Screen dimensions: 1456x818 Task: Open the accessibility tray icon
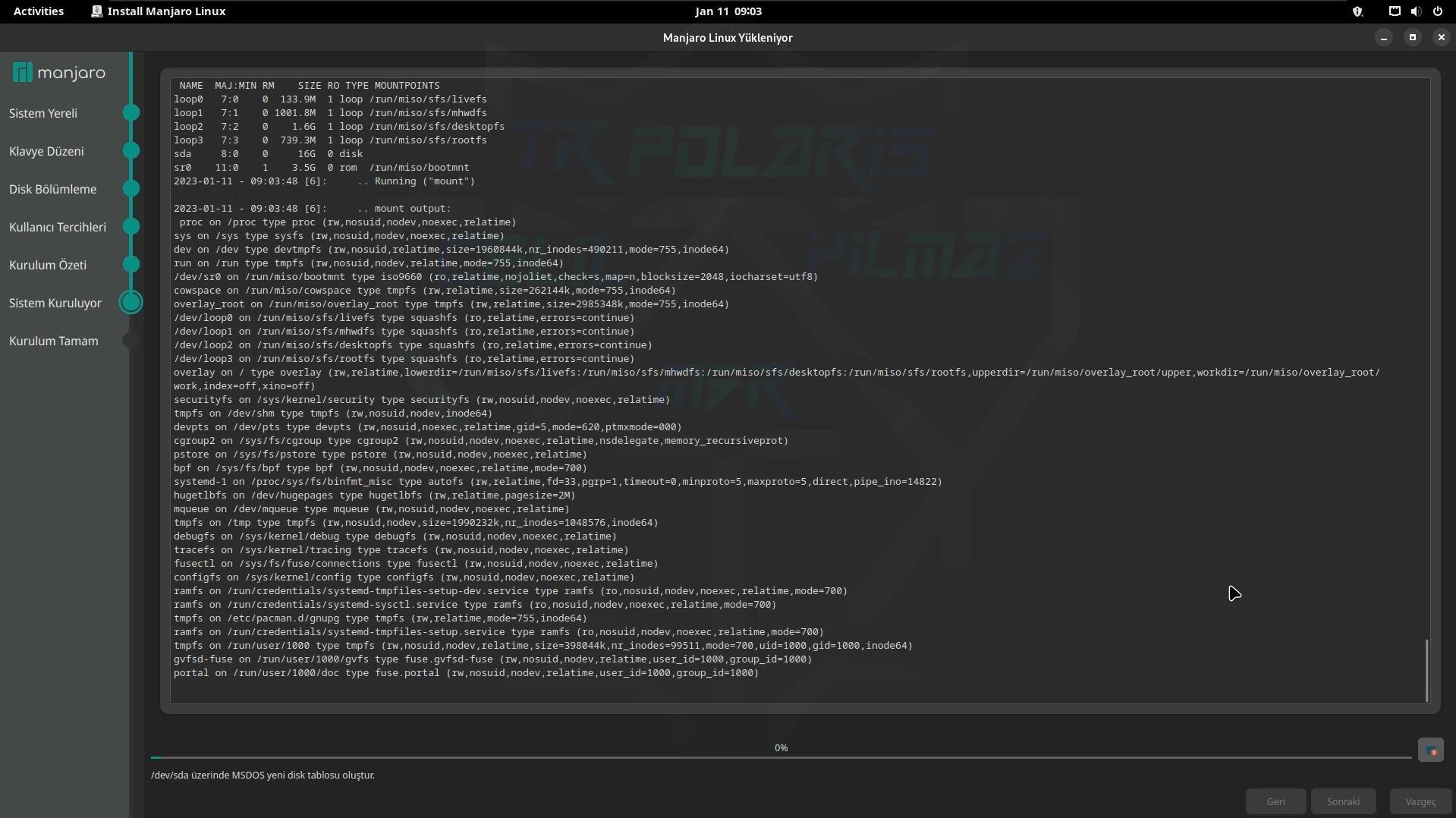pyautogui.click(x=1357, y=11)
